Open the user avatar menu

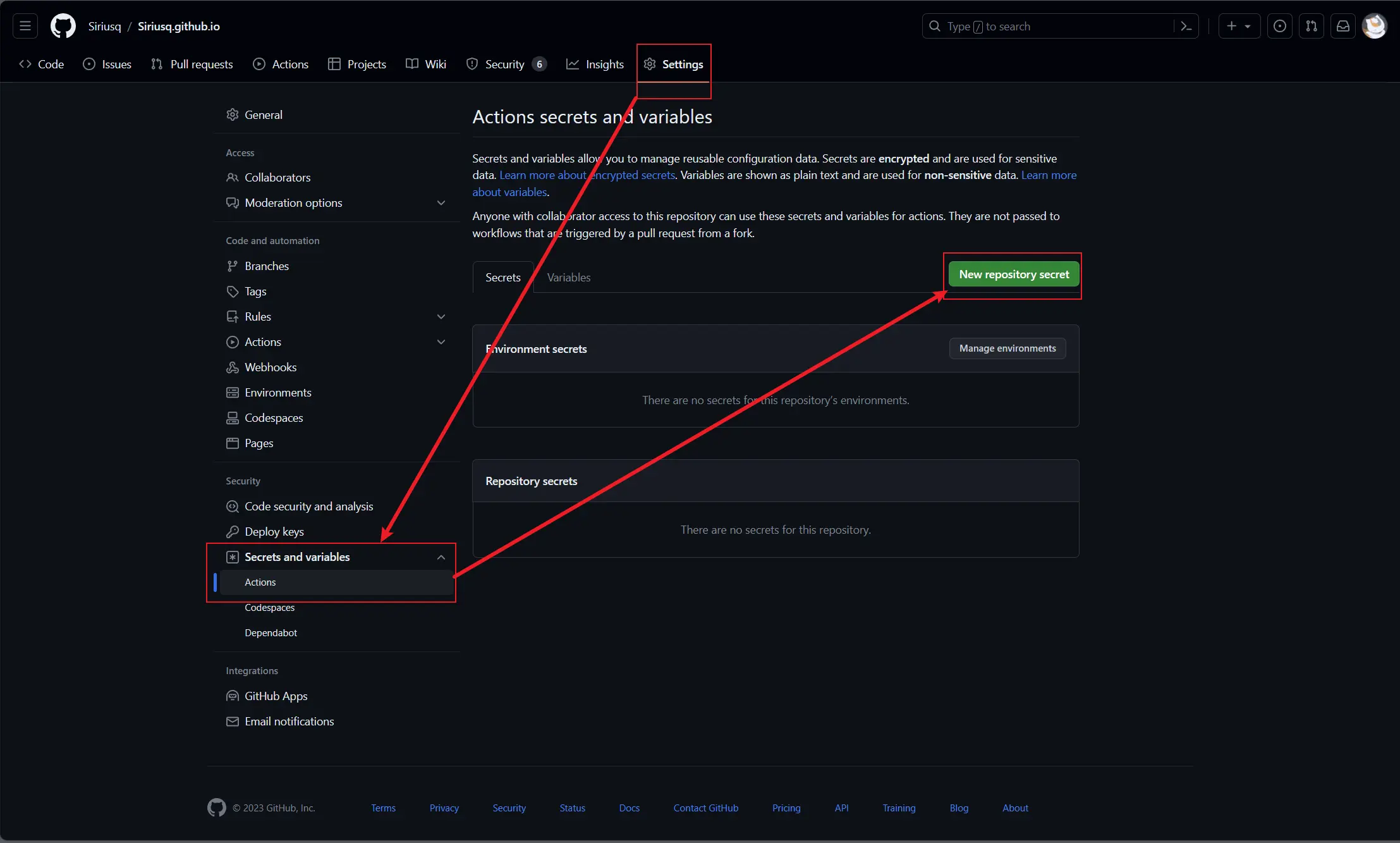(1375, 26)
